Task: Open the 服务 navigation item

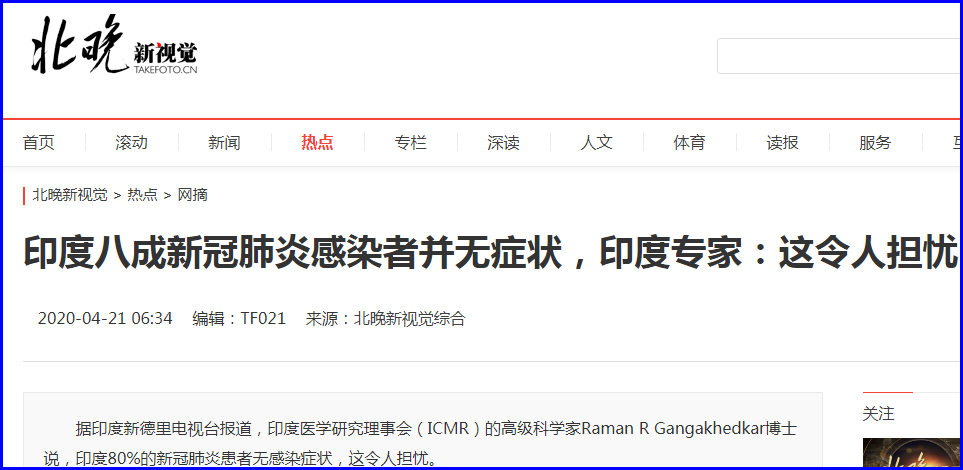Action: pos(875,143)
